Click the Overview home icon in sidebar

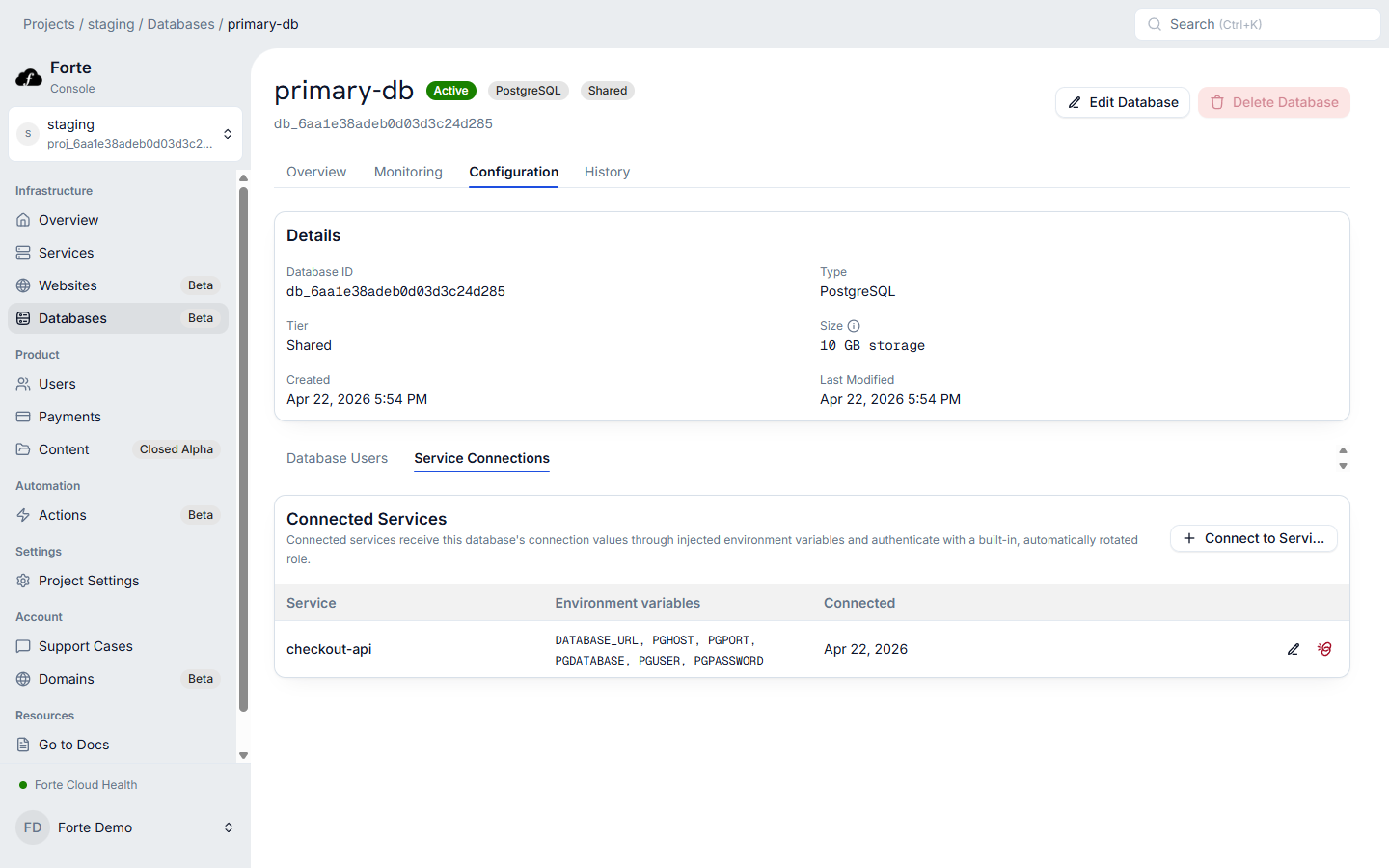point(23,220)
